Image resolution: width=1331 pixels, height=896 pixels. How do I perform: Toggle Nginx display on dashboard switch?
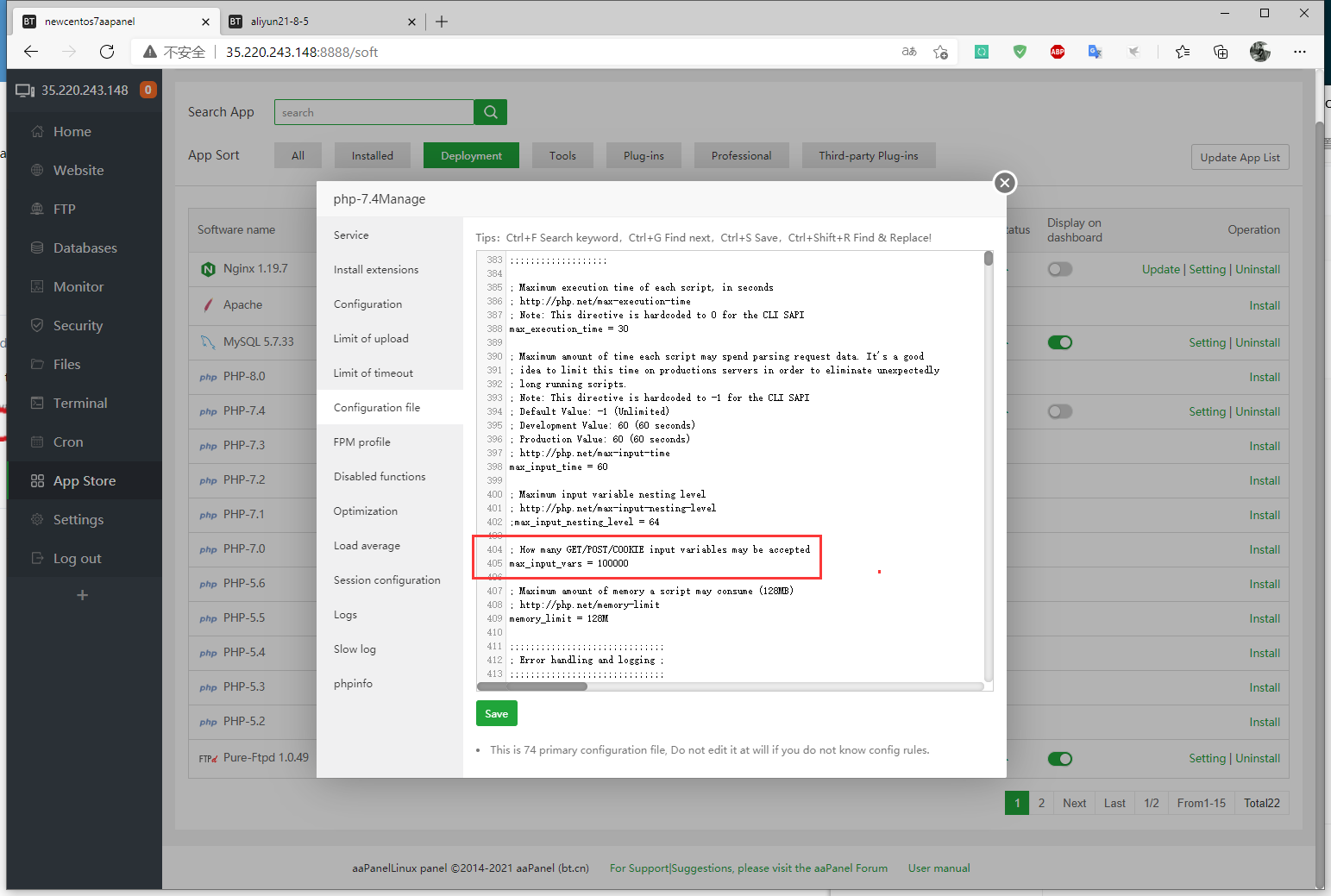click(x=1060, y=269)
